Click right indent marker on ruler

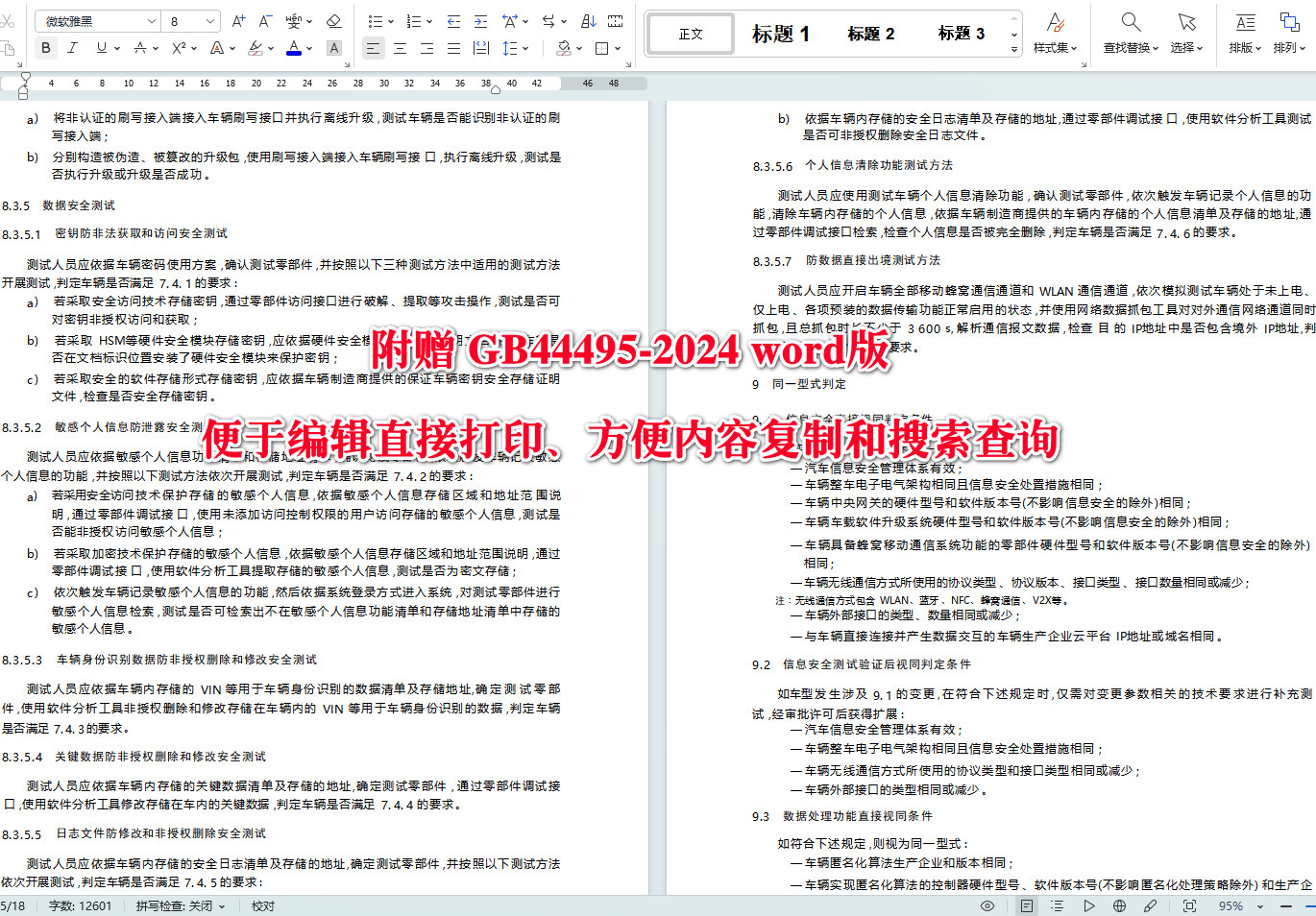pyautogui.click(x=496, y=89)
